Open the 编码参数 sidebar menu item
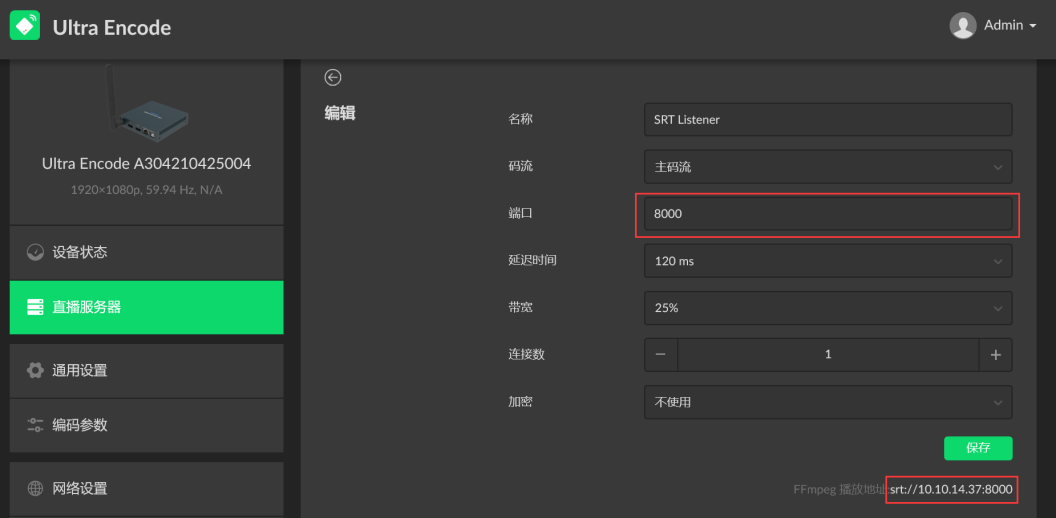The height and width of the screenshot is (518, 1056). (146, 425)
